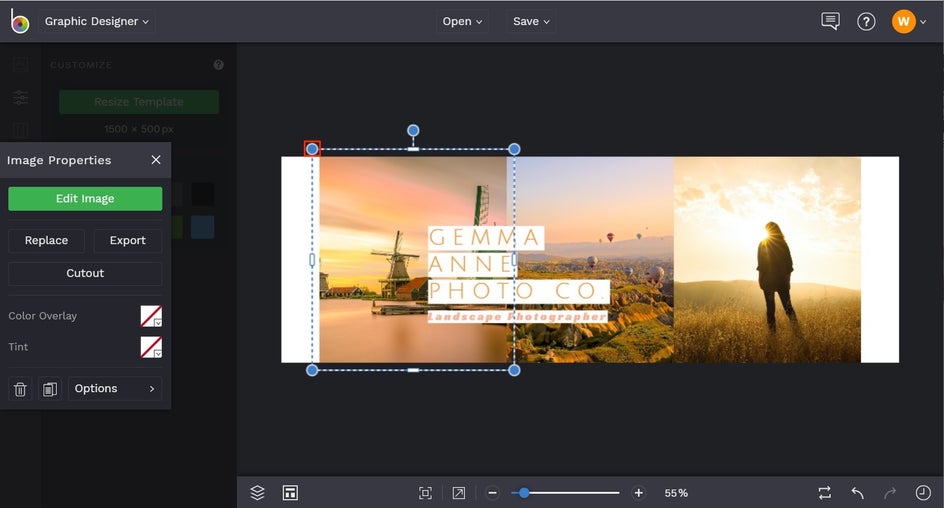Close the Image Properties panel
The width and height of the screenshot is (944, 508).
coord(156,160)
